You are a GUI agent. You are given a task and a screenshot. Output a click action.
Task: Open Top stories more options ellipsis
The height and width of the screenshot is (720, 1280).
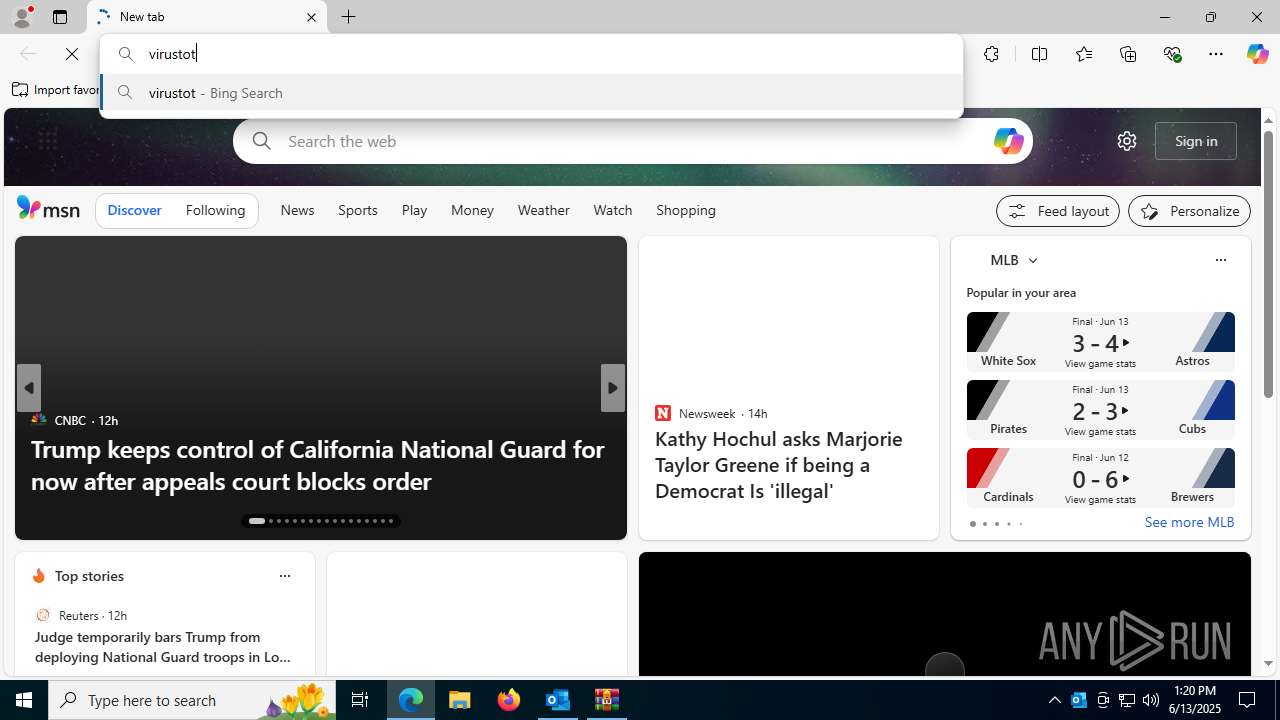284,576
